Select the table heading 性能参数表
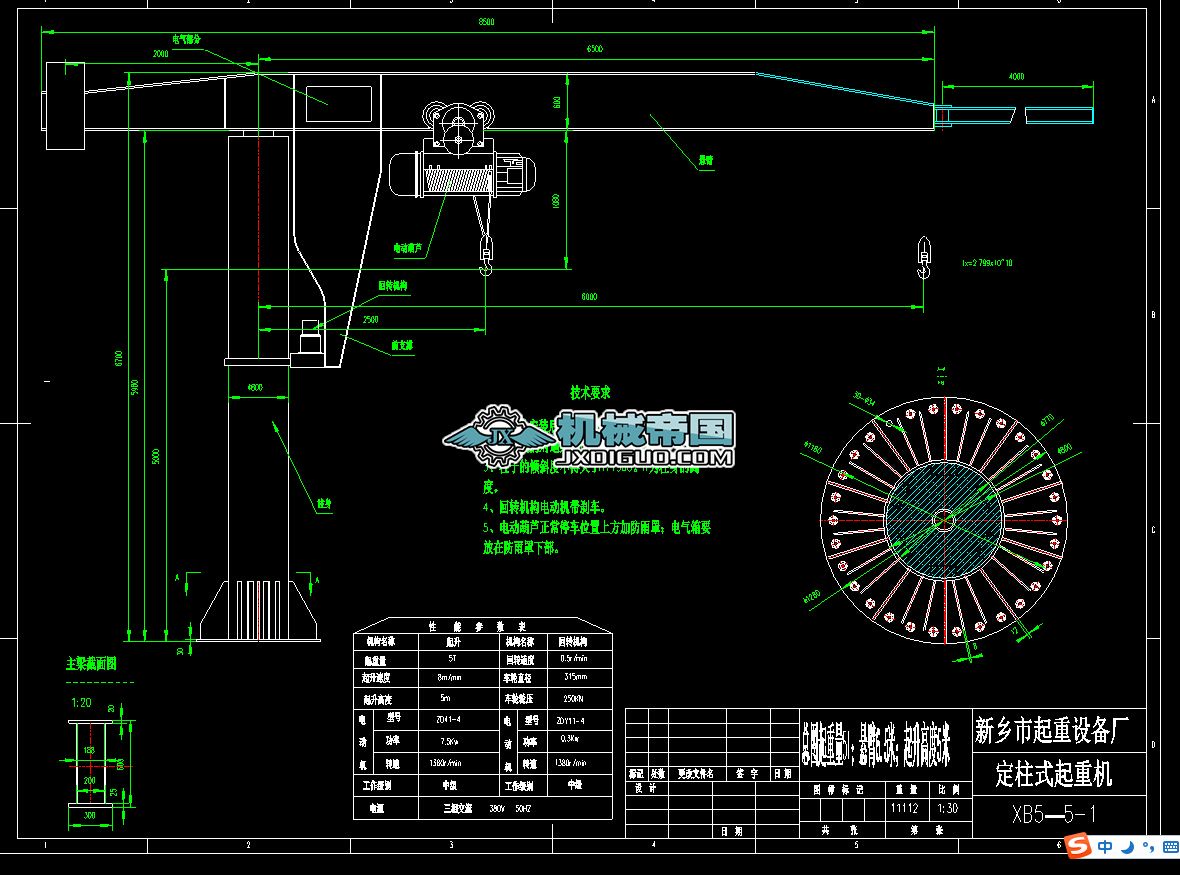This screenshot has height=875, width=1180. click(x=477, y=626)
